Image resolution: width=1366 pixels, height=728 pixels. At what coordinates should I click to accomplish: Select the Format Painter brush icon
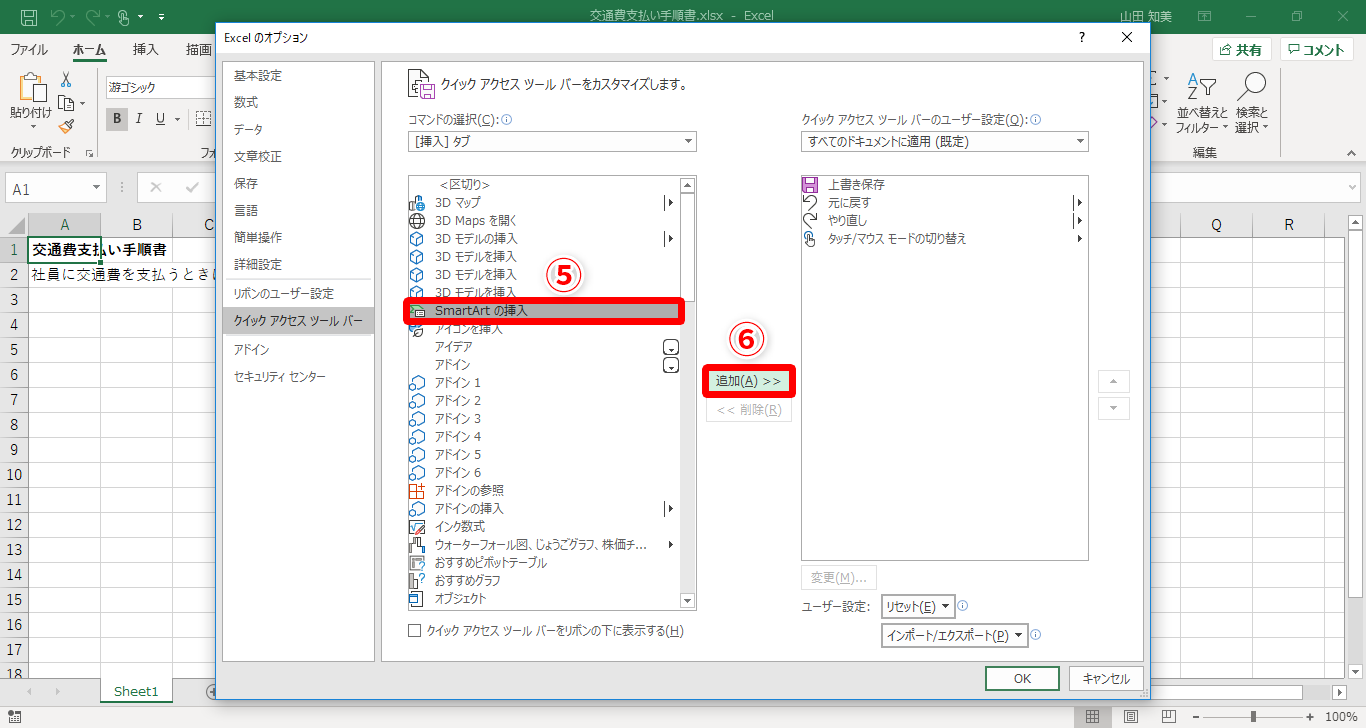tap(66, 126)
